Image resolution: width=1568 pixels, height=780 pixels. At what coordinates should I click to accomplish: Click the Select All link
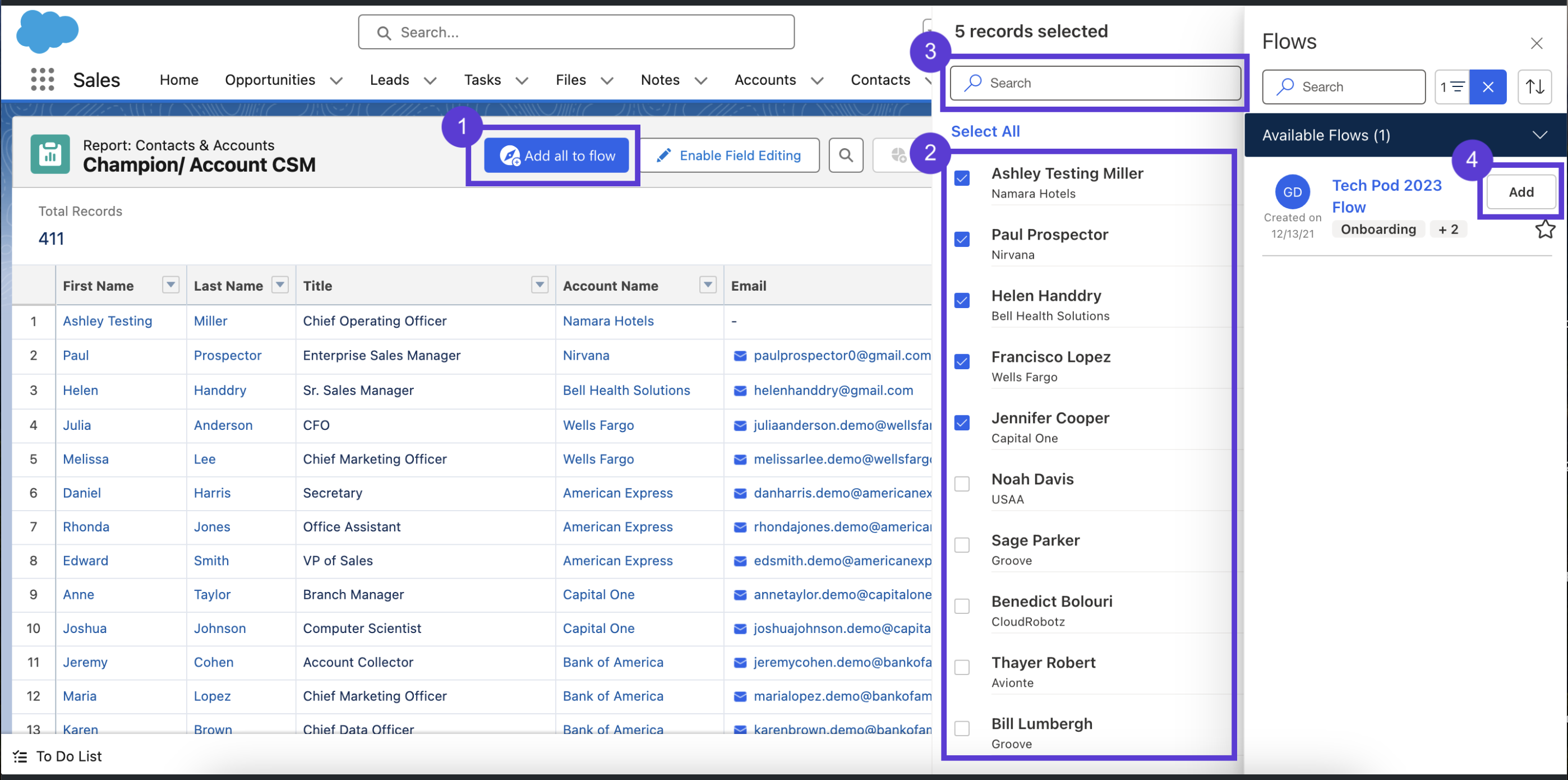tap(985, 131)
